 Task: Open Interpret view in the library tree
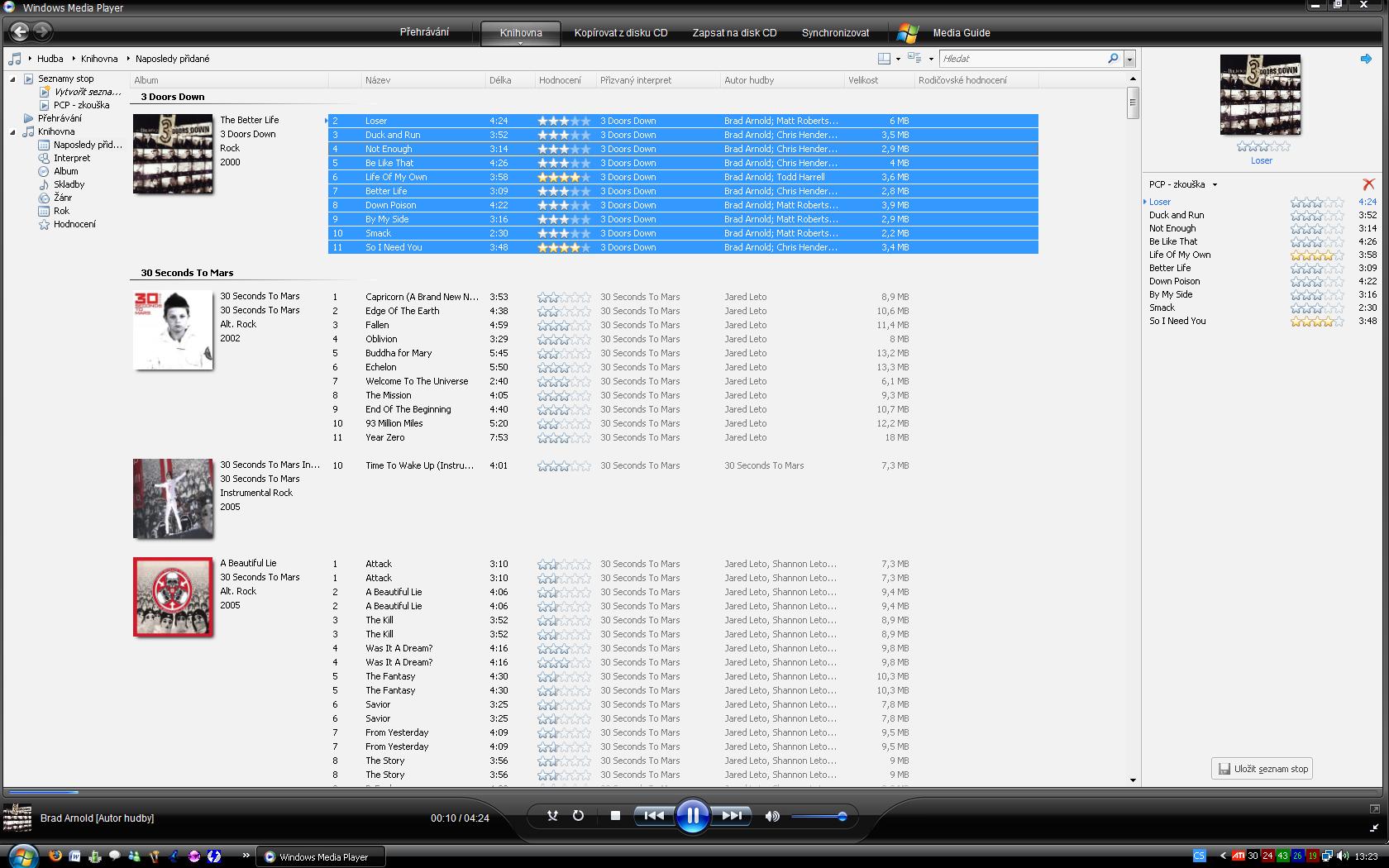(72, 158)
